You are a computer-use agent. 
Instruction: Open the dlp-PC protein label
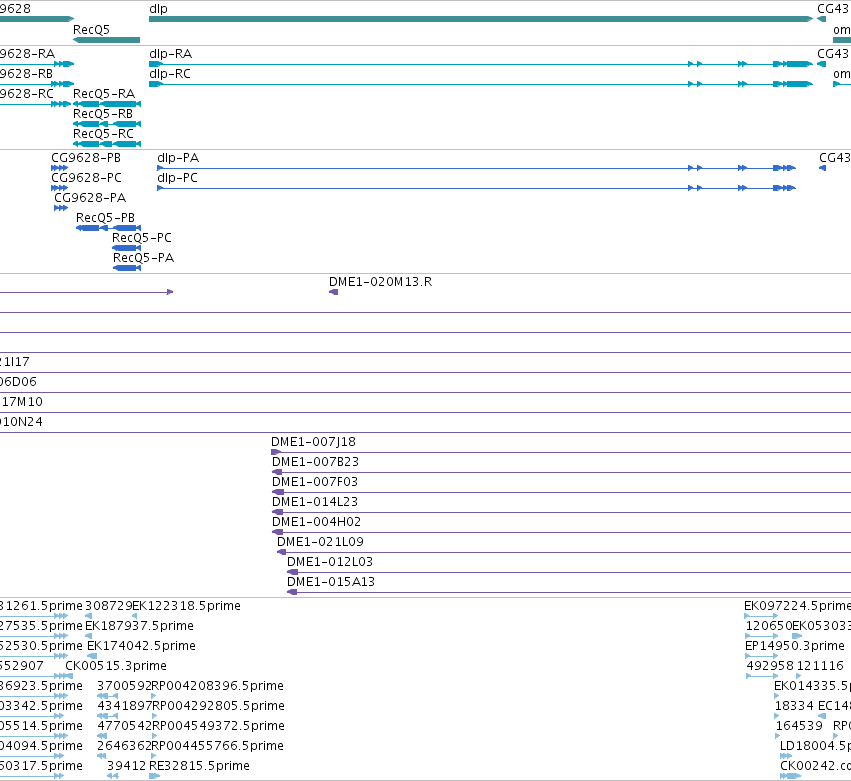coord(177,178)
